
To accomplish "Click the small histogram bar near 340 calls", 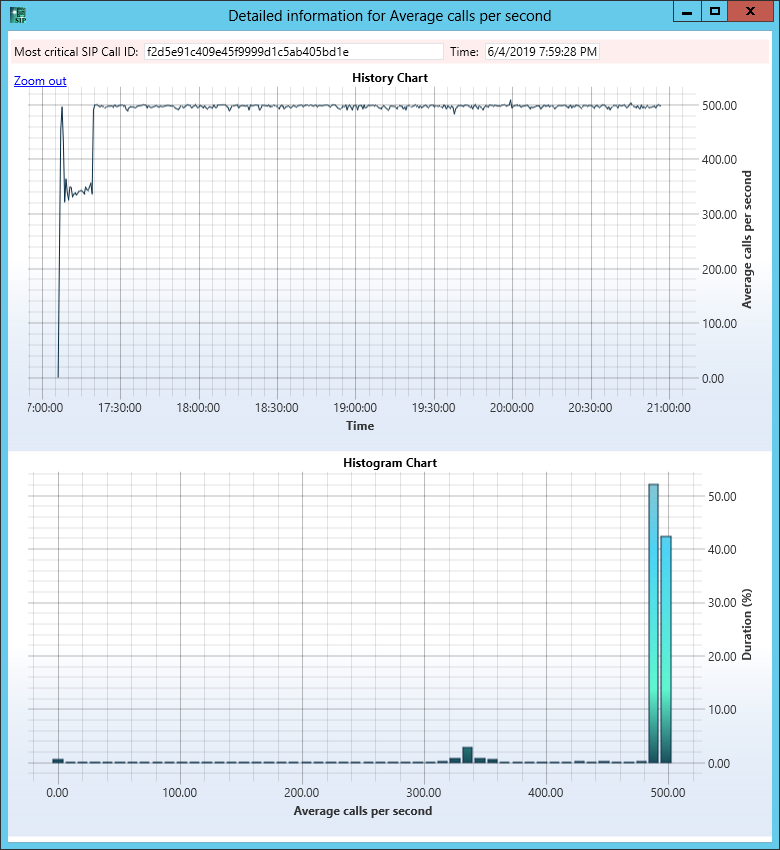I will coord(467,755).
